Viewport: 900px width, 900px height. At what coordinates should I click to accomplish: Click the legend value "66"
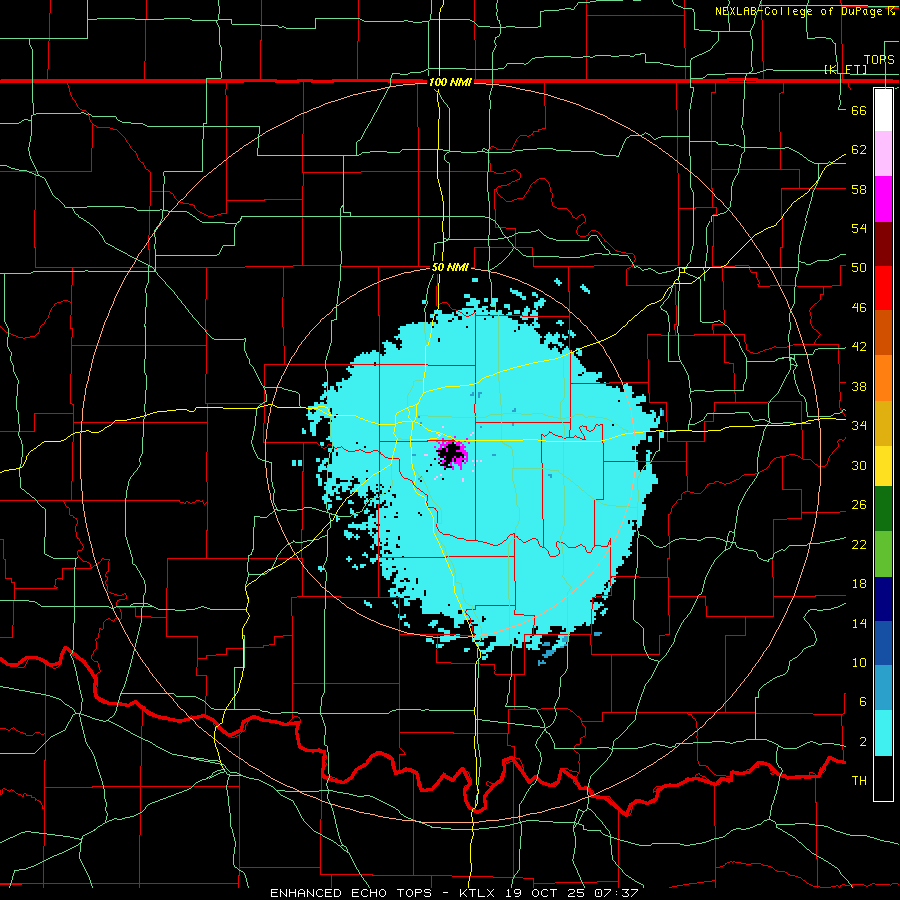(859, 110)
